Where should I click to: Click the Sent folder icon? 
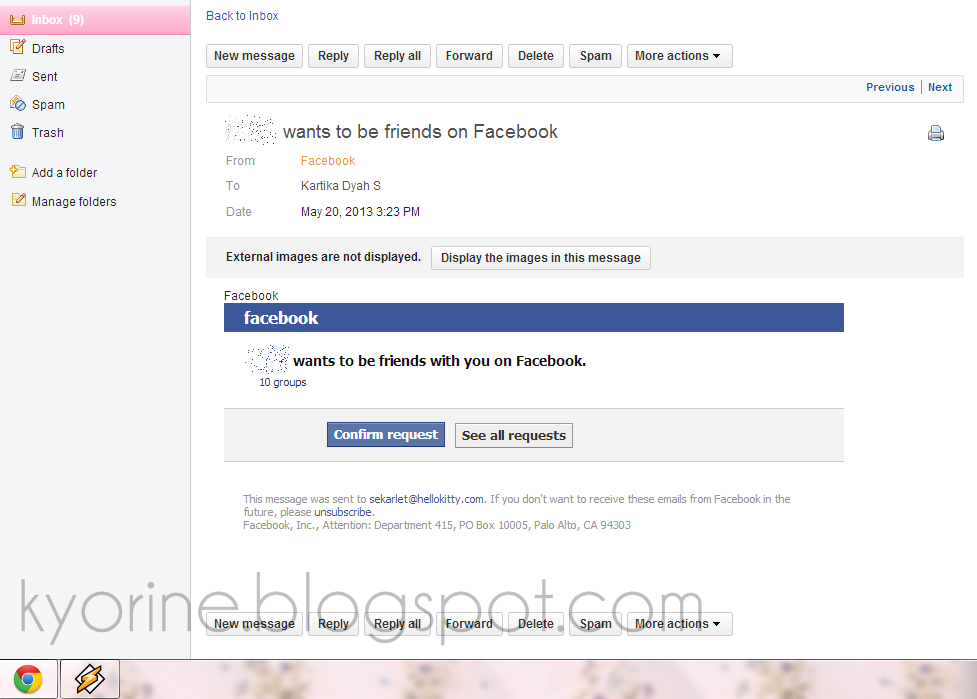(17, 75)
